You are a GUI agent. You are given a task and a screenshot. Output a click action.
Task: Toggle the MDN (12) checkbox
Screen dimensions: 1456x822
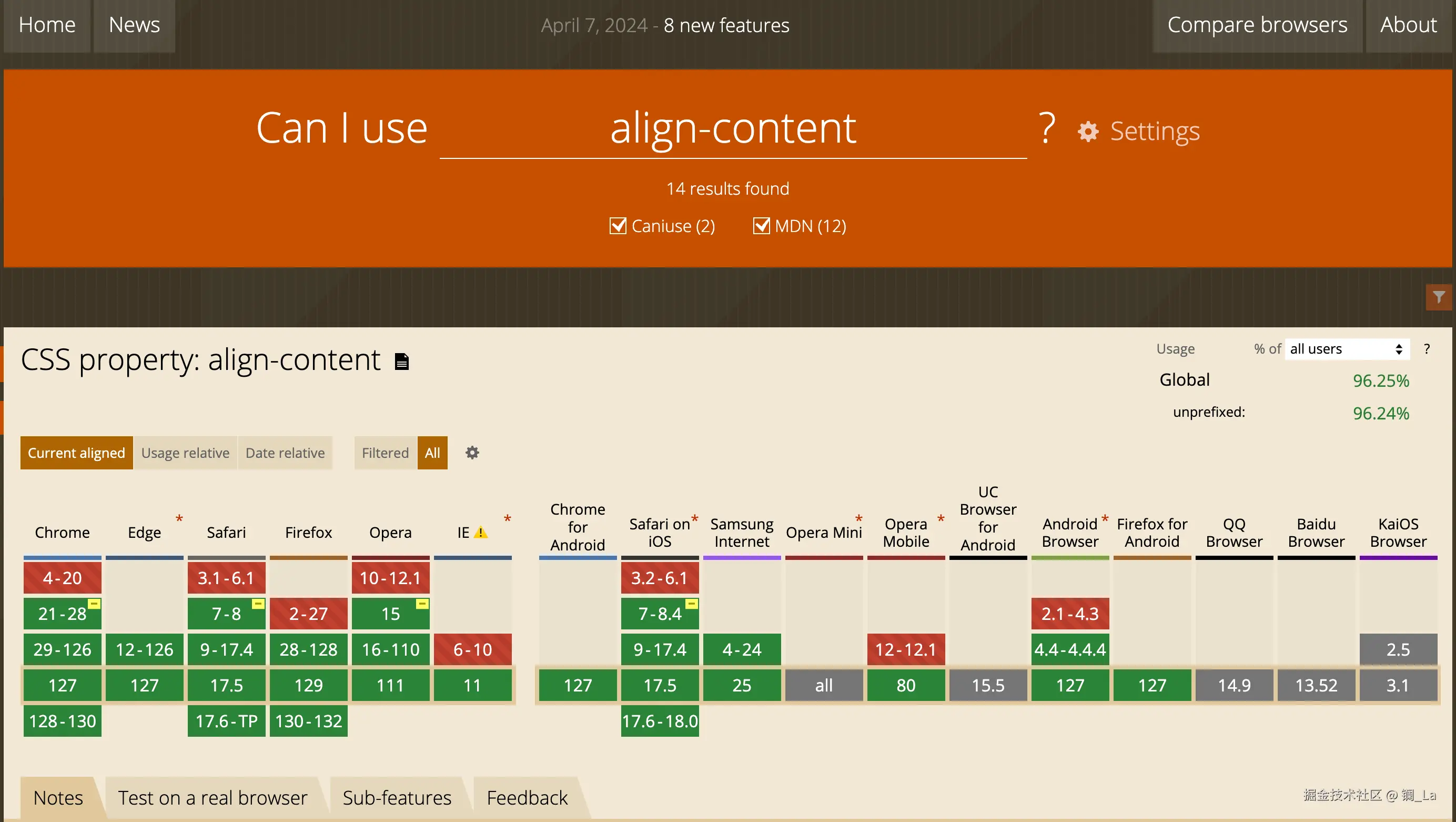pos(761,226)
